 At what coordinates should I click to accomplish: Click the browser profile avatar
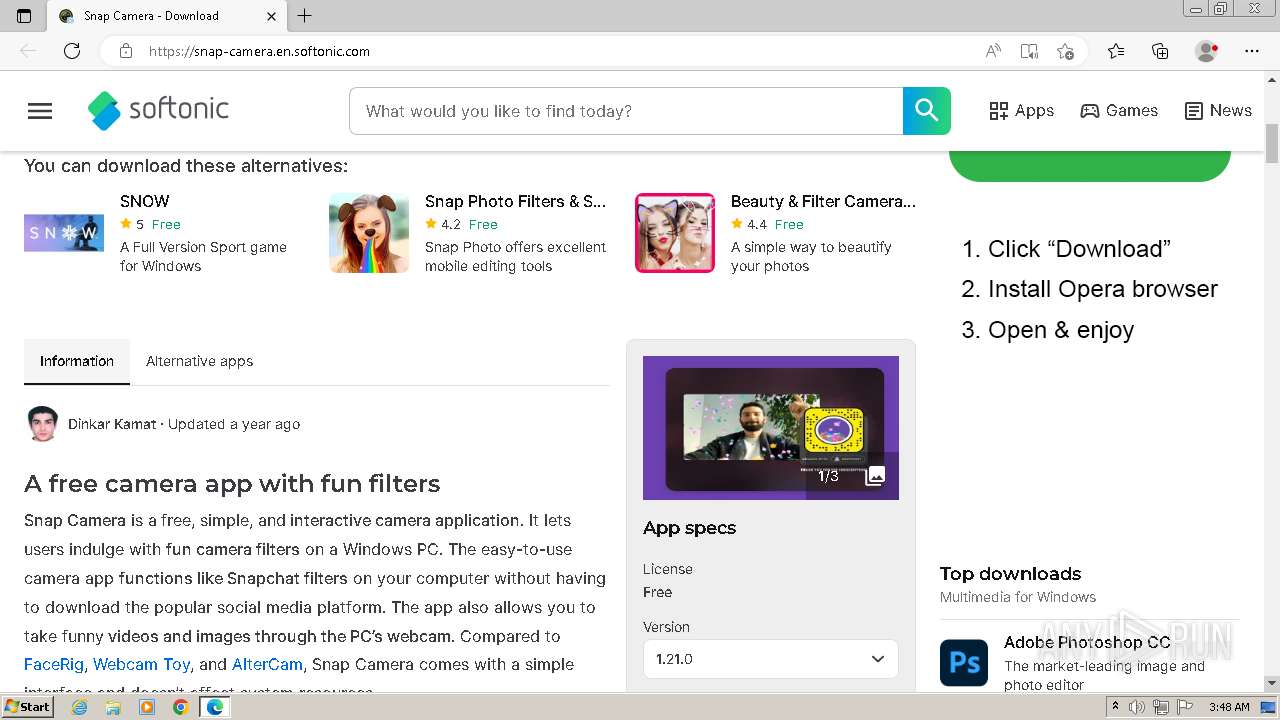point(1207,51)
